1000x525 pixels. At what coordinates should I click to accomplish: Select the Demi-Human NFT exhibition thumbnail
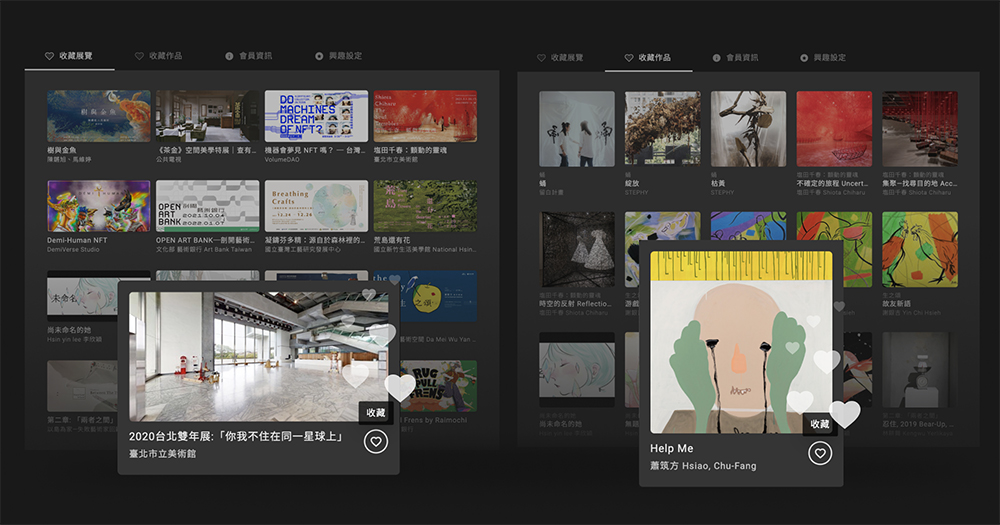tap(99, 206)
